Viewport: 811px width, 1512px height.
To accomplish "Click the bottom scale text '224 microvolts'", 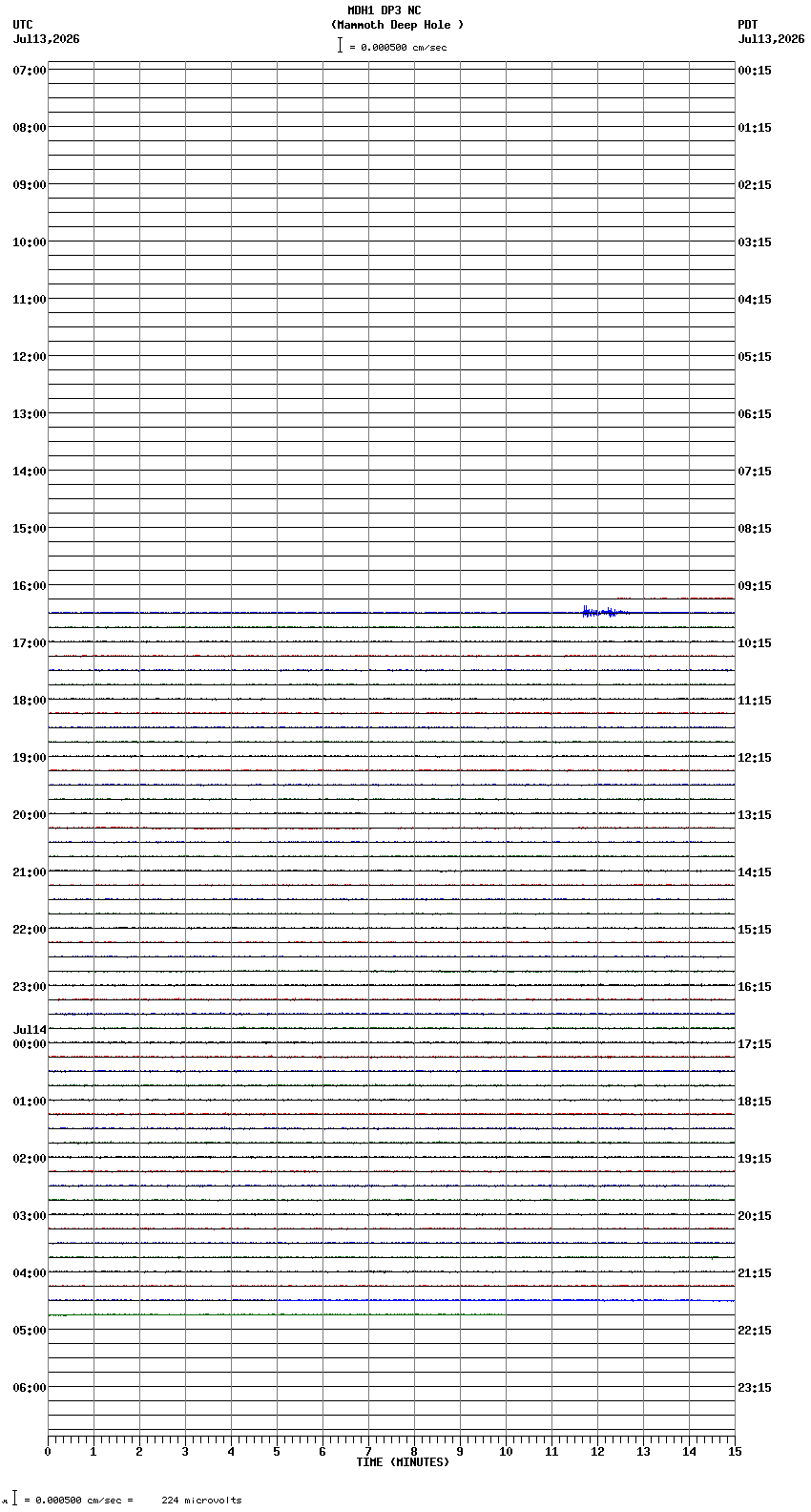I will coord(201,1501).
